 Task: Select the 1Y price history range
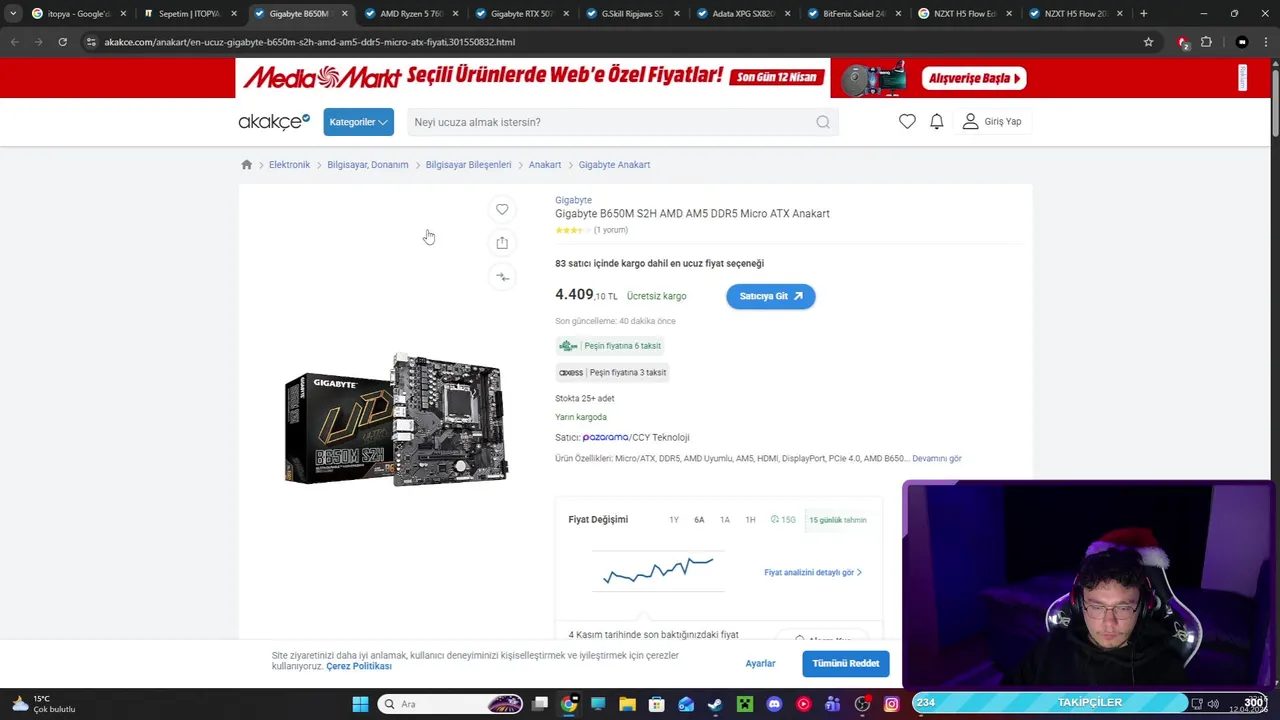[674, 520]
